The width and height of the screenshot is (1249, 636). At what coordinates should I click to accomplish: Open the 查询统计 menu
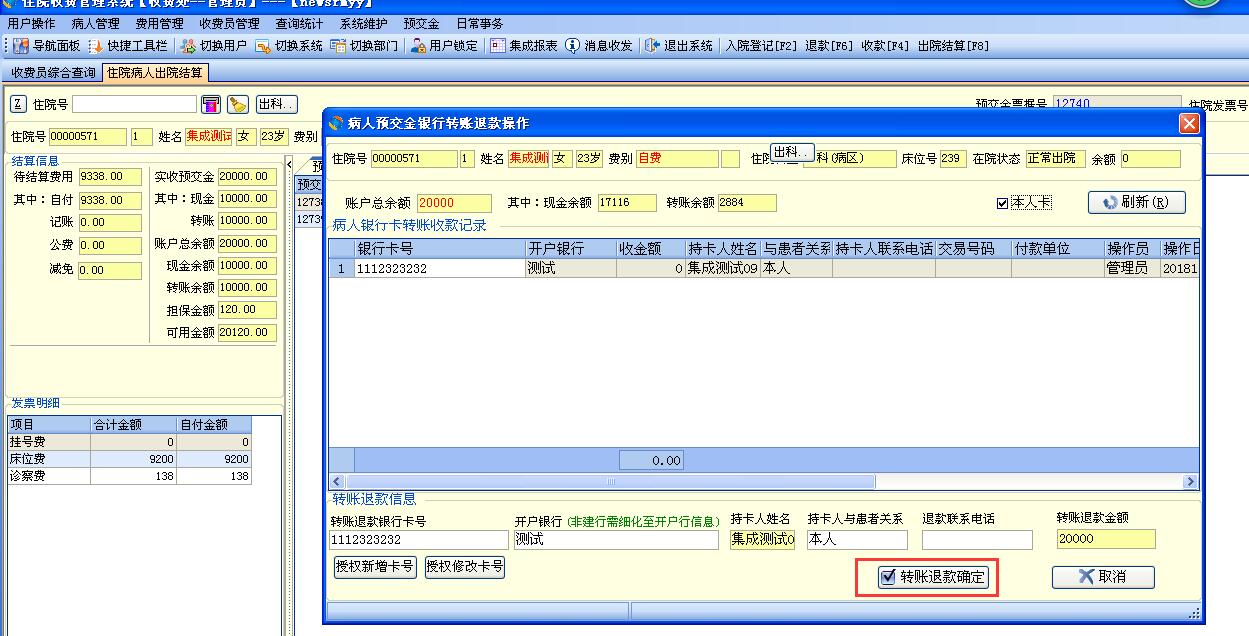tap(299, 23)
